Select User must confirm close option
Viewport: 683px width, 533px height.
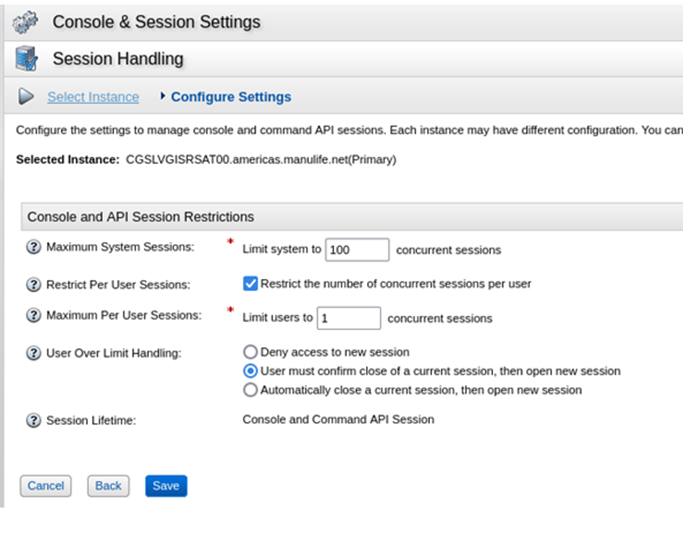click(251, 371)
